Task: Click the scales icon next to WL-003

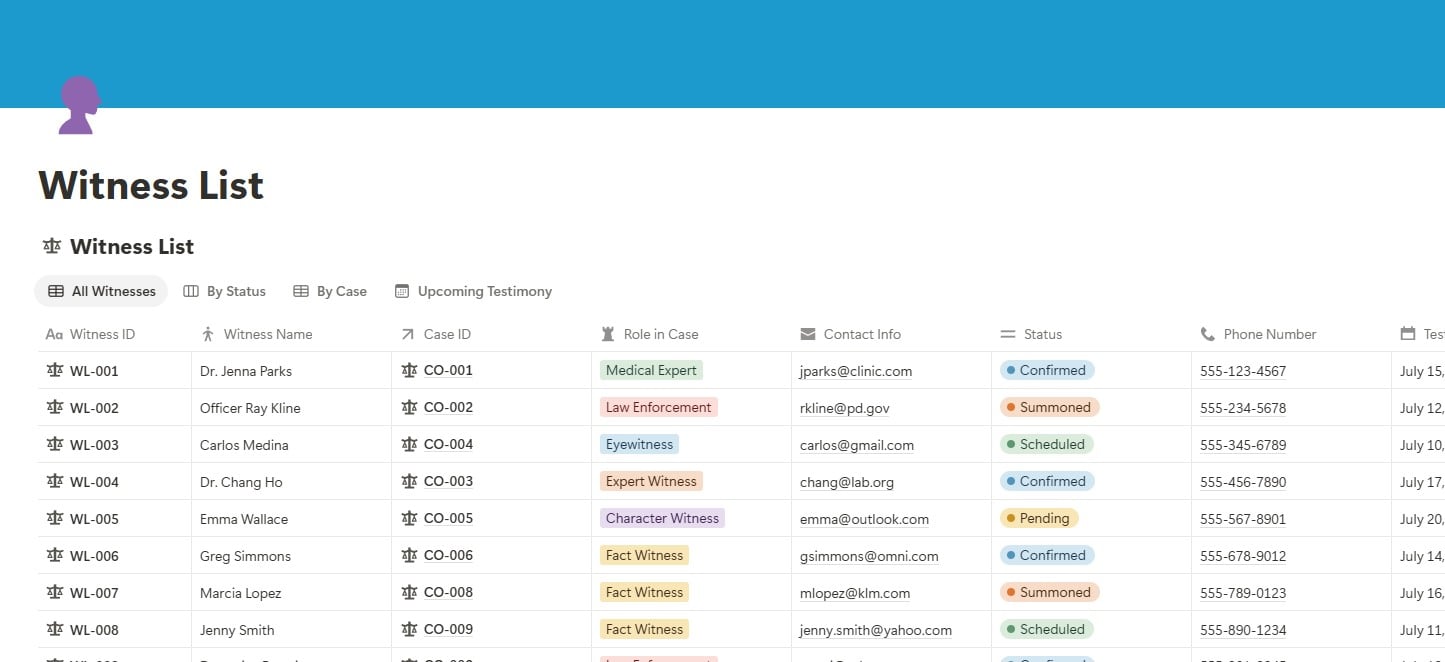Action: click(55, 445)
